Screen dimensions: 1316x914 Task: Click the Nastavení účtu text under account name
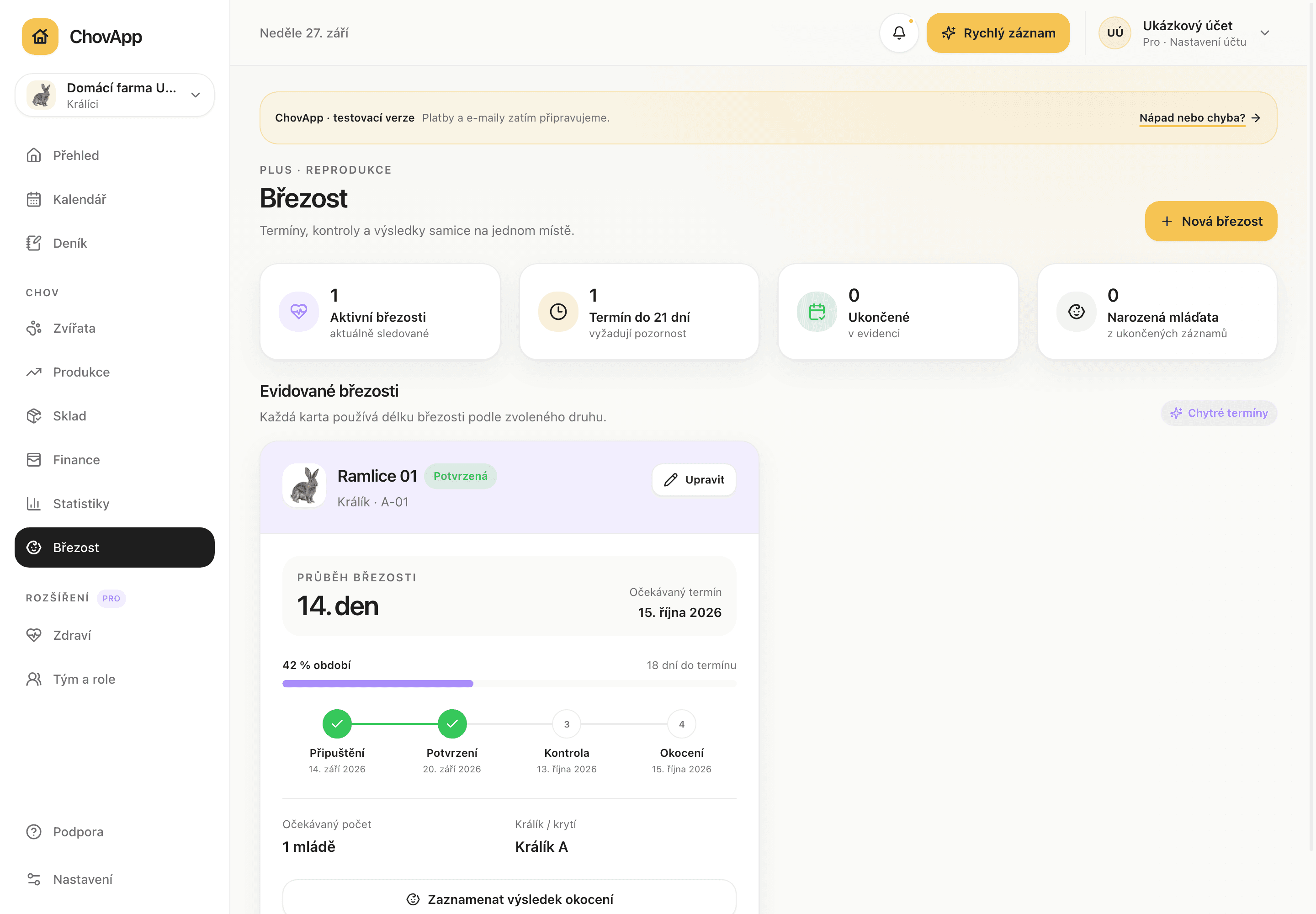(x=1208, y=43)
